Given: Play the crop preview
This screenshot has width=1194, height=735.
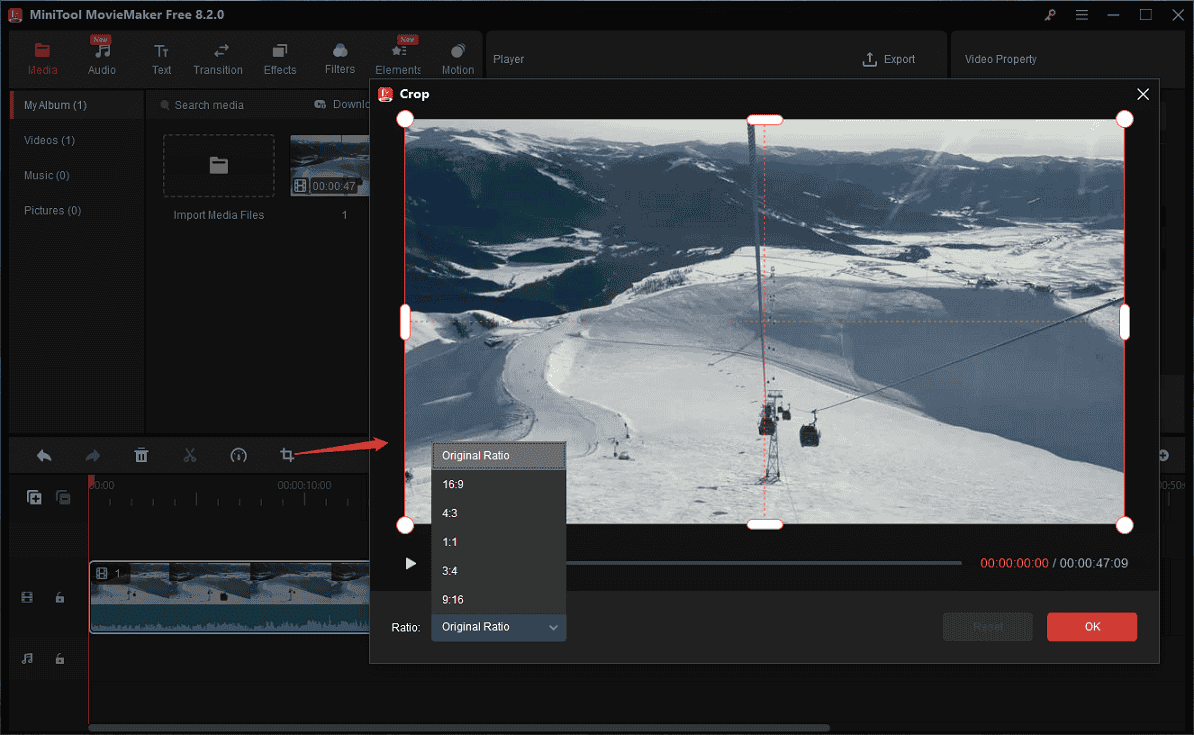Looking at the screenshot, I should pyautogui.click(x=410, y=564).
